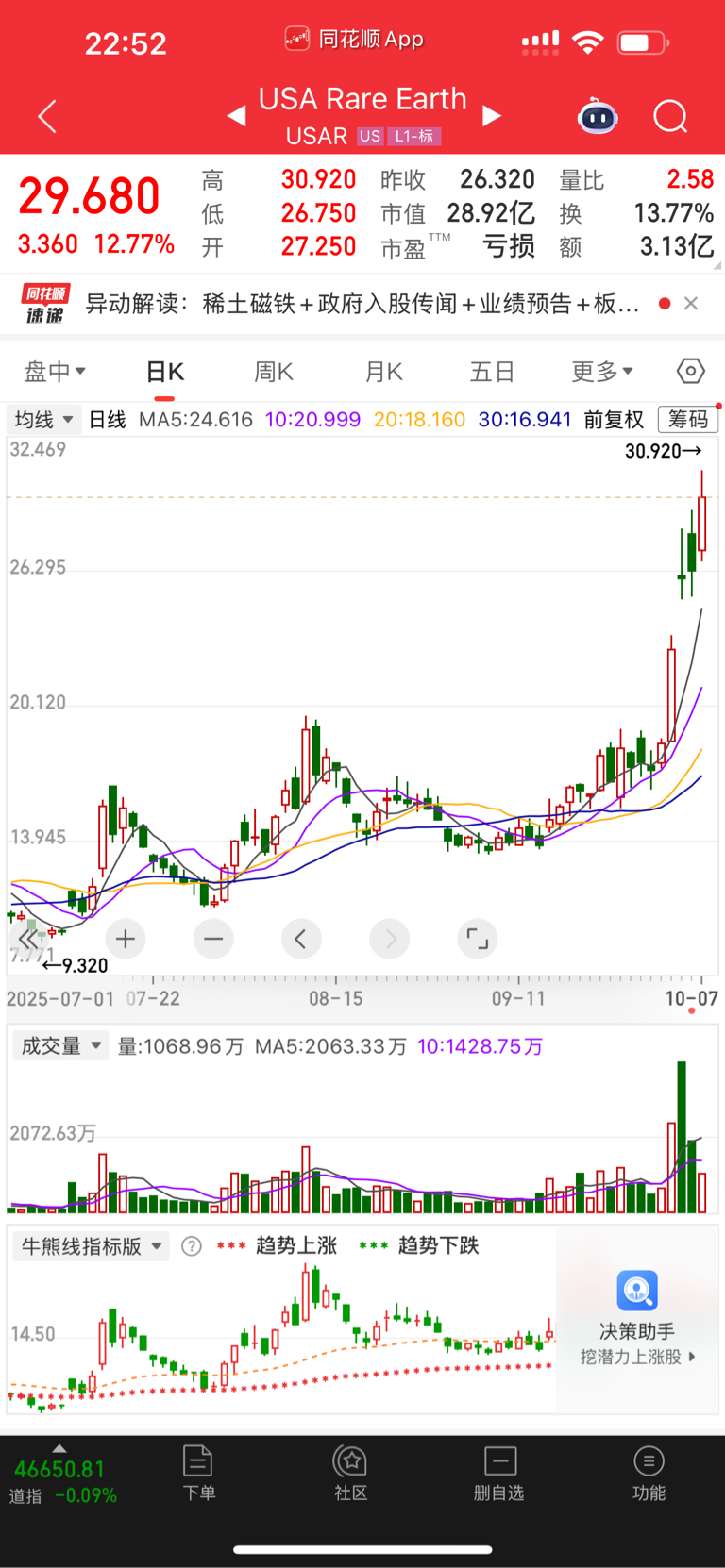Open chart settings hexagon icon
The image size is (725, 1568).
[x=690, y=371]
